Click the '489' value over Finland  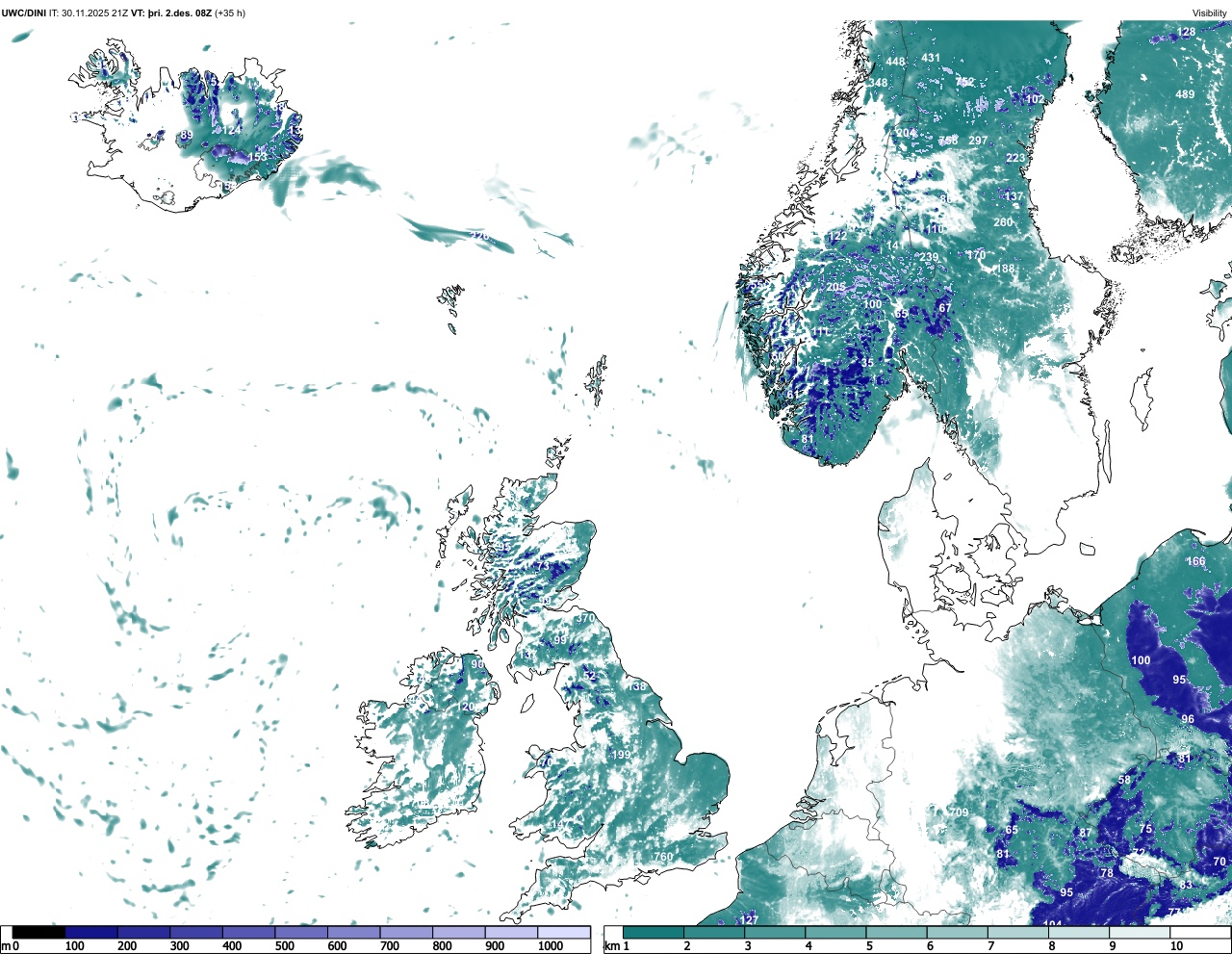1185,94
